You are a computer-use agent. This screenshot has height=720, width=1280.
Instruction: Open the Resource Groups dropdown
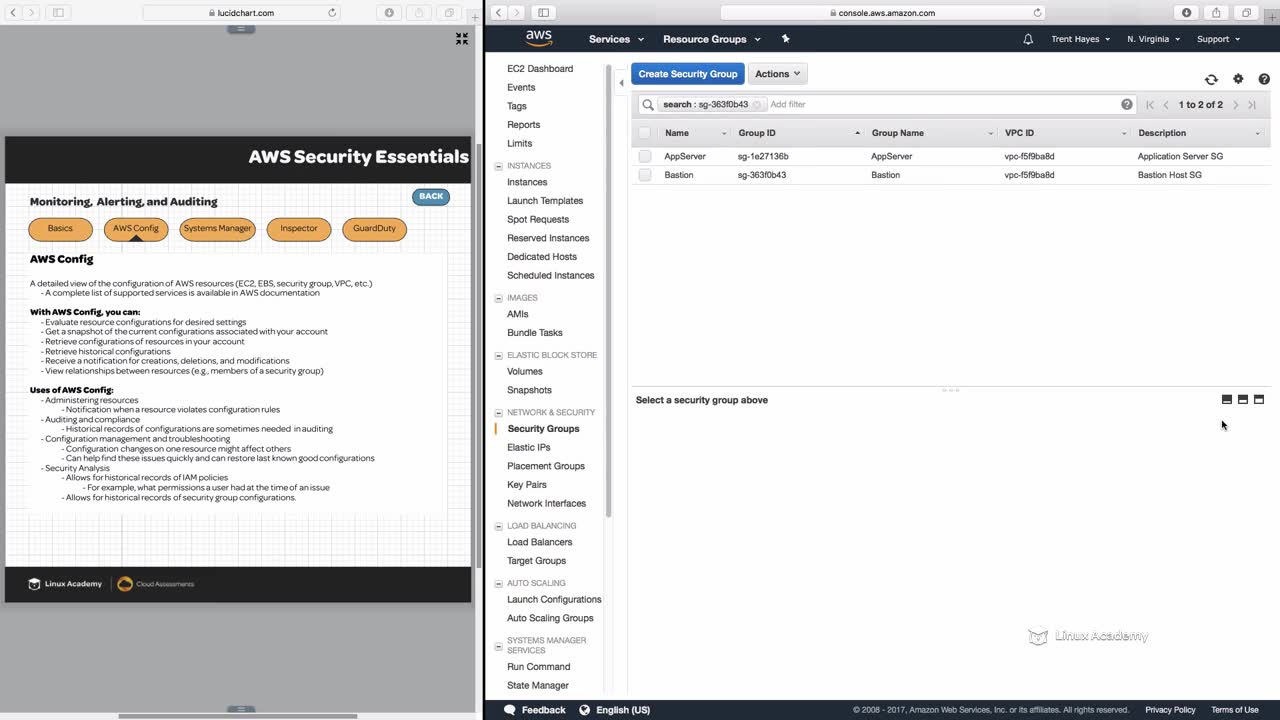tap(712, 39)
